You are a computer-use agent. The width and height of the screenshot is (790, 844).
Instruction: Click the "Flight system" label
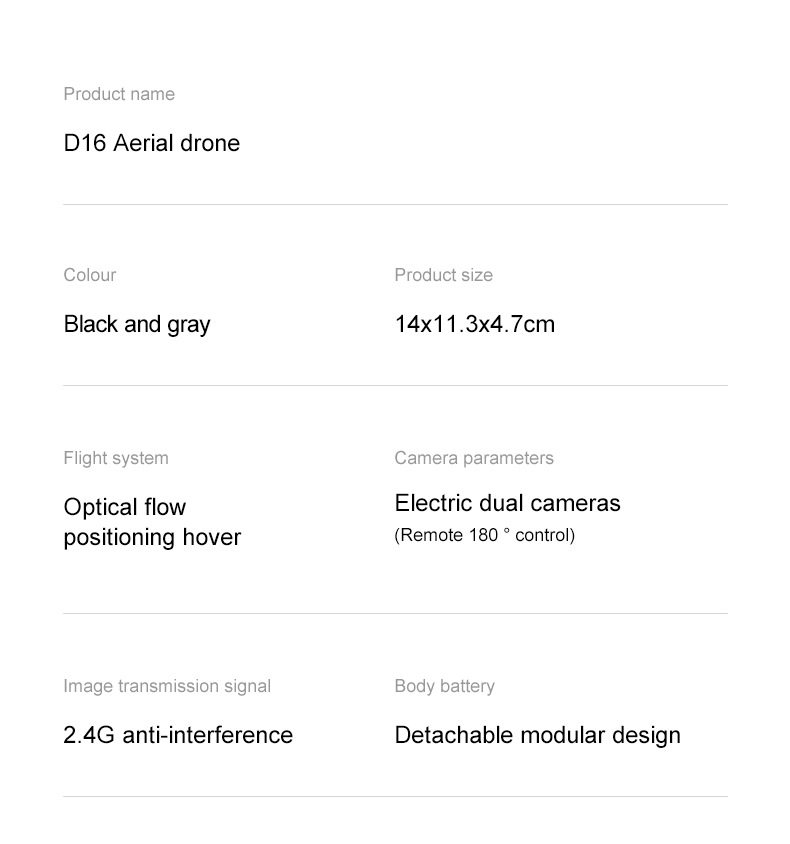point(116,458)
